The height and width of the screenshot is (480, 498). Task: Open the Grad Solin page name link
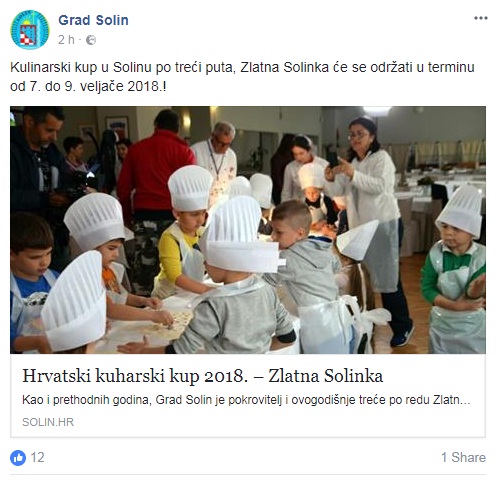coord(93,20)
